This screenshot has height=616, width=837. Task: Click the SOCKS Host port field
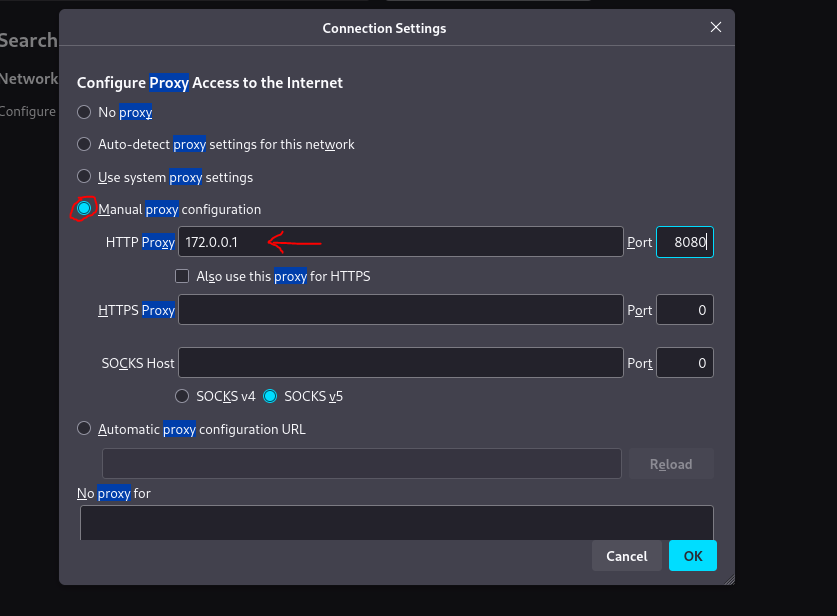point(684,363)
